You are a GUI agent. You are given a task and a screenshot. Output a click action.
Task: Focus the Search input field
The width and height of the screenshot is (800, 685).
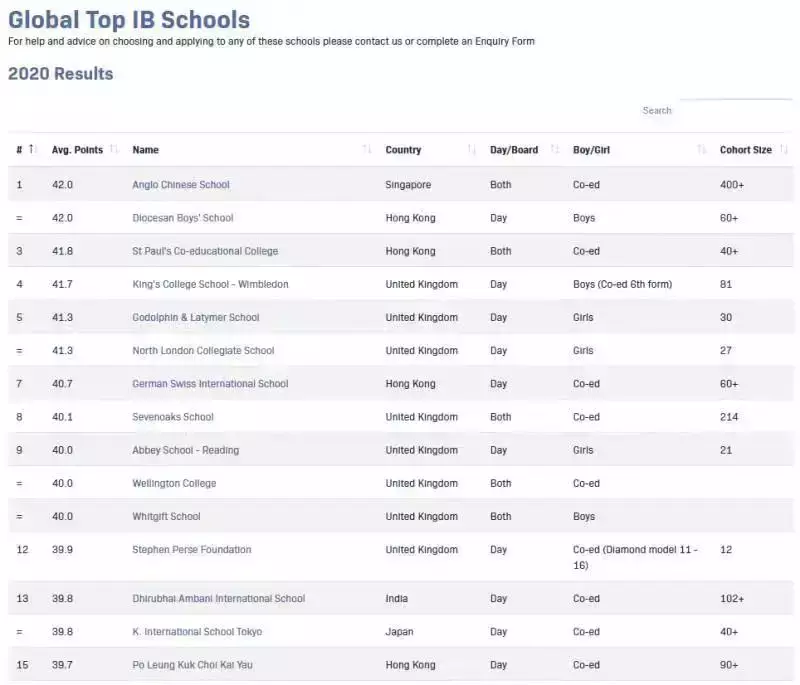point(735,109)
